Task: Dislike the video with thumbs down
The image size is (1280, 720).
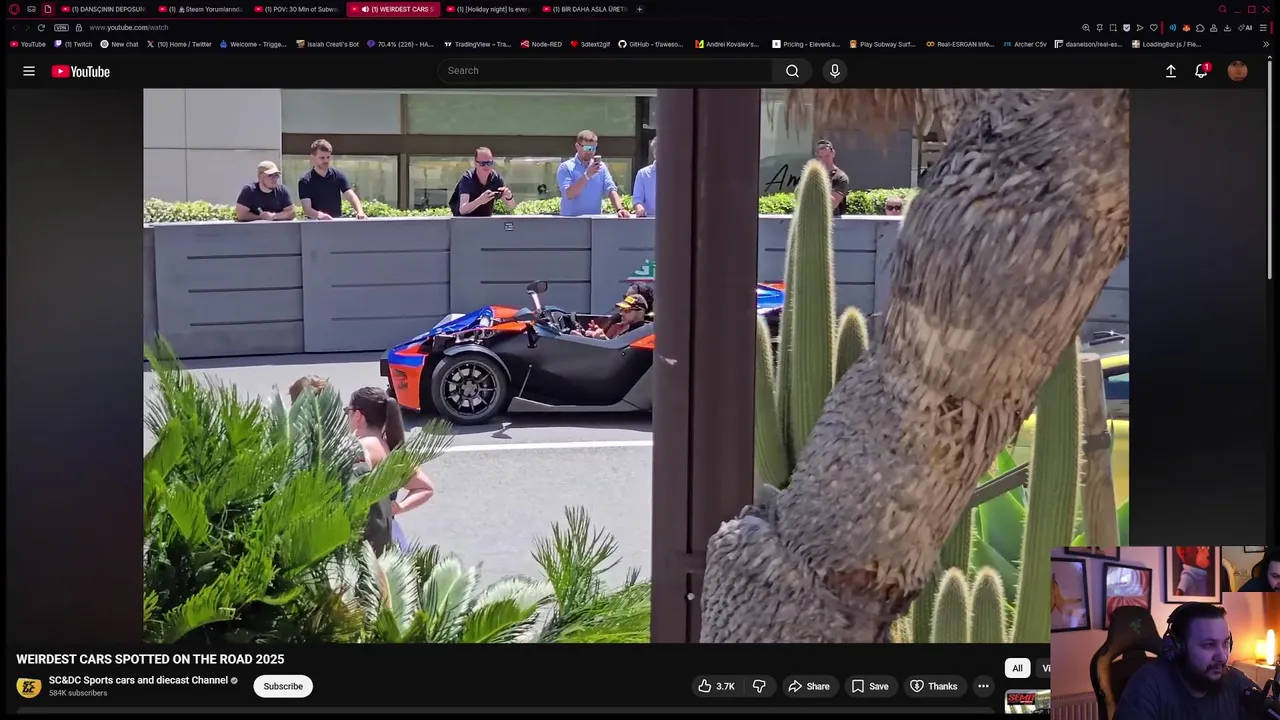Action: 759,686
